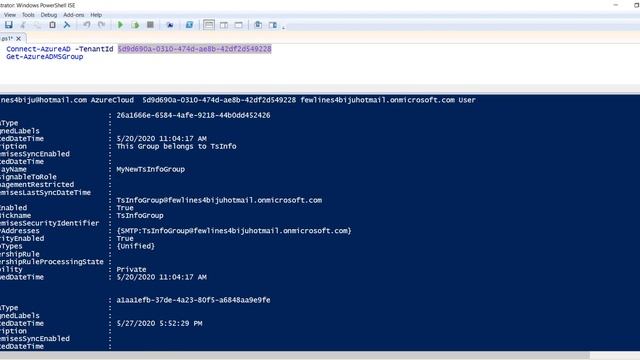Click the rshipRuleProcessingState property label
Viewport: 640px width, 360px height.
pyautogui.click(x=52, y=262)
